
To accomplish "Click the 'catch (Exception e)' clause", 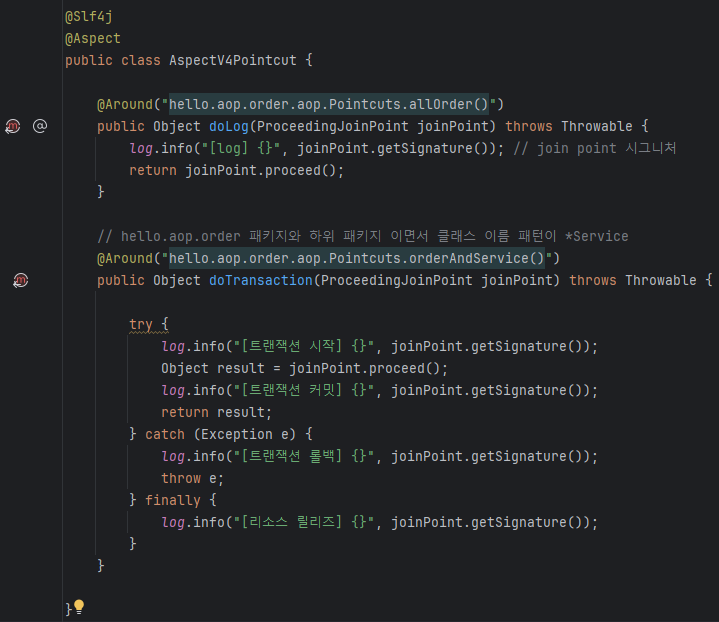I will click(221, 434).
